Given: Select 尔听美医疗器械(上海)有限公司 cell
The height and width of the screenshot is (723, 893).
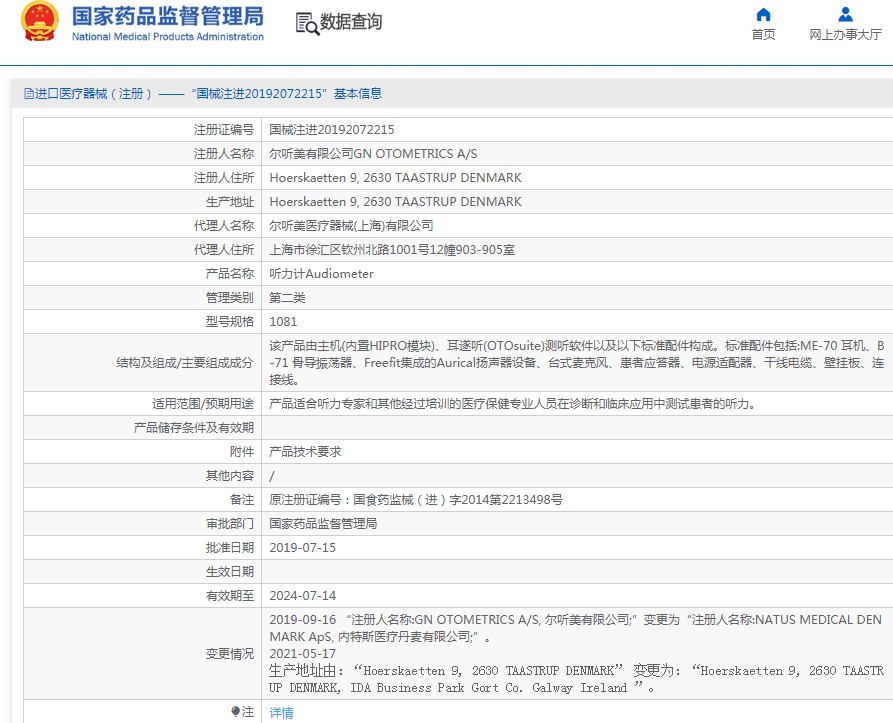Looking at the screenshot, I should click(x=351, y=225).
